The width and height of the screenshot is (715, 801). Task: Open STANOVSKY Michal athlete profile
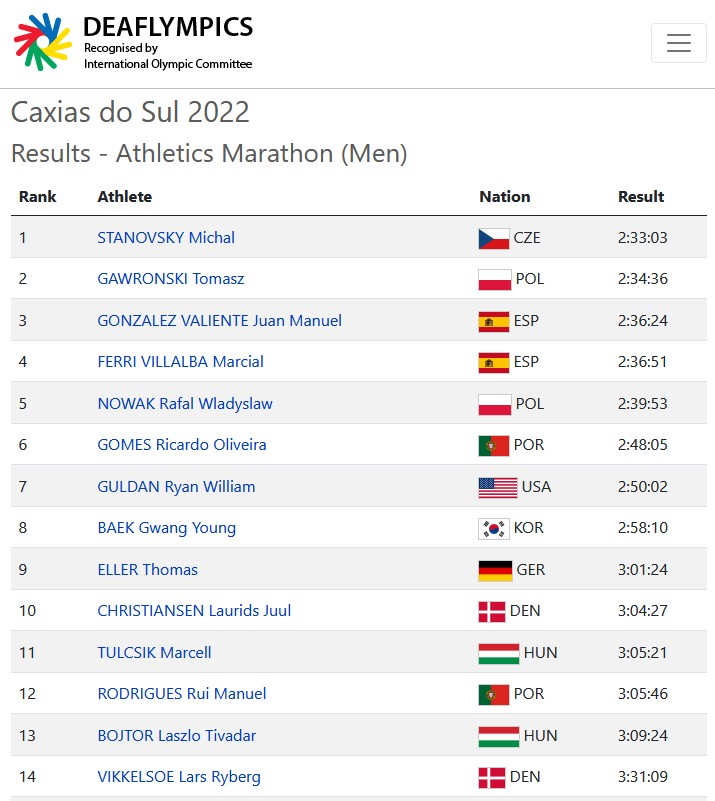[x=166, y=238]
